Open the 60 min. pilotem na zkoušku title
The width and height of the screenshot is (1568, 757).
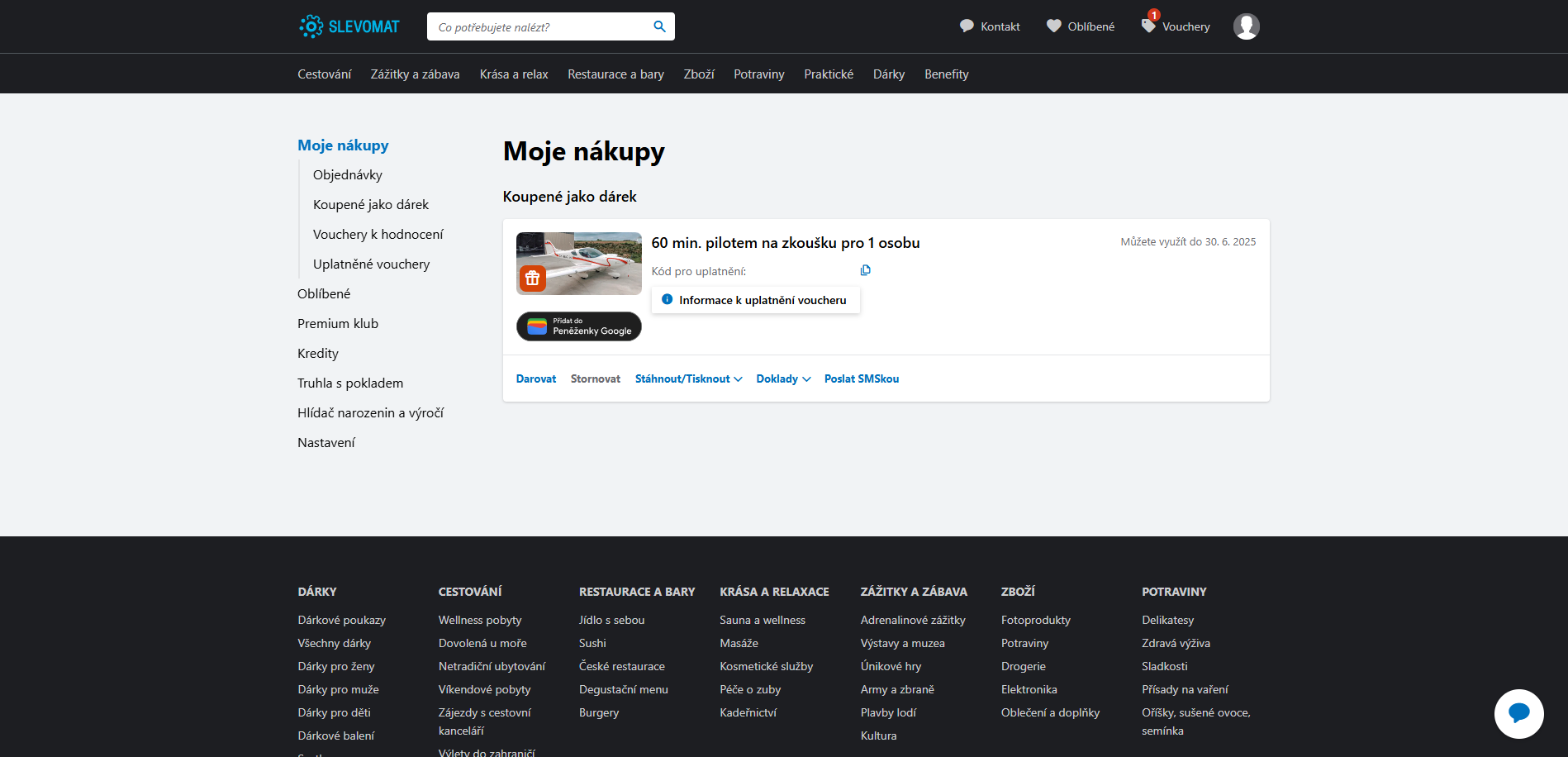click(786, 243)
